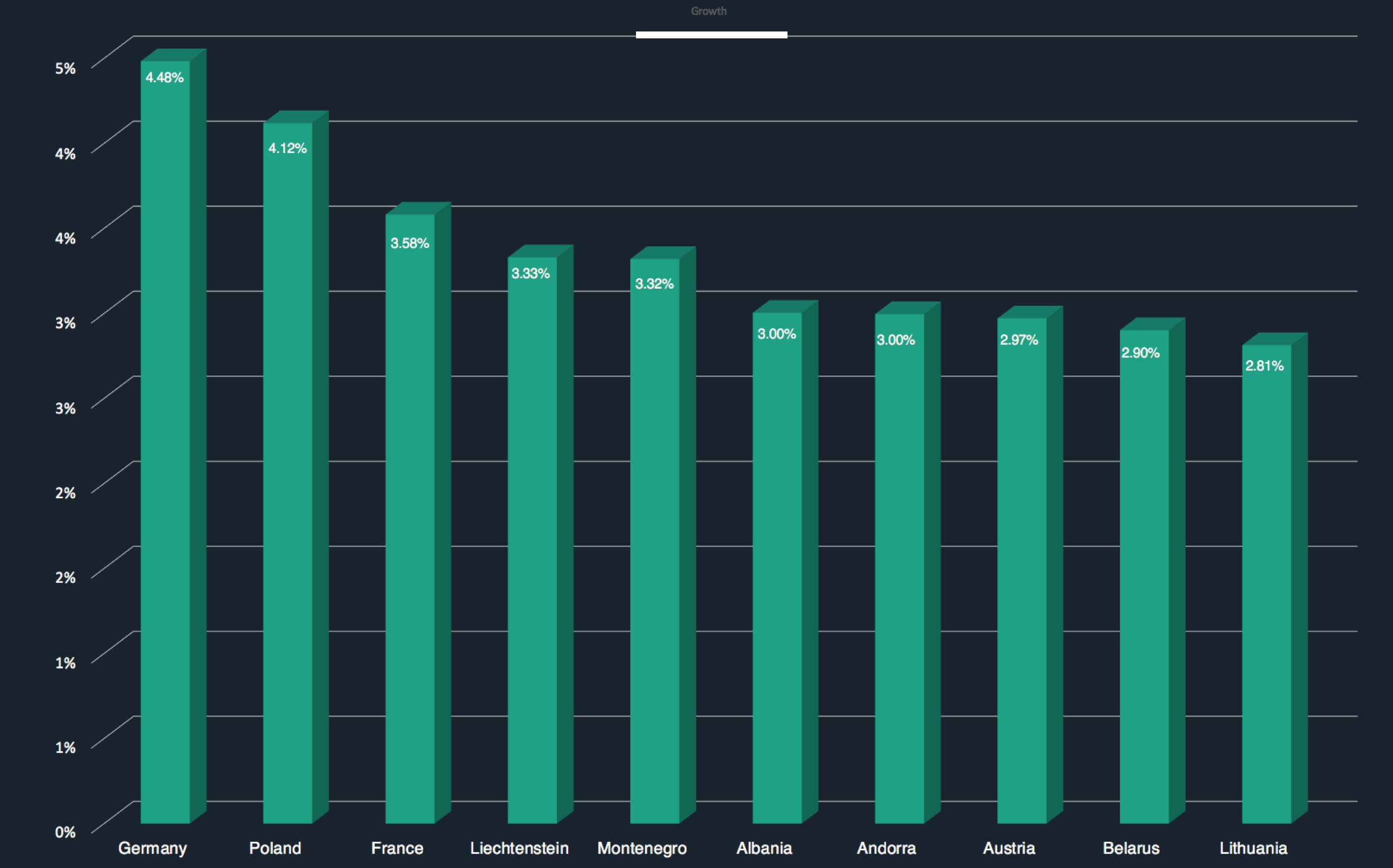Click the Germany axis label

pyautogui.click(x=152, y=848)
